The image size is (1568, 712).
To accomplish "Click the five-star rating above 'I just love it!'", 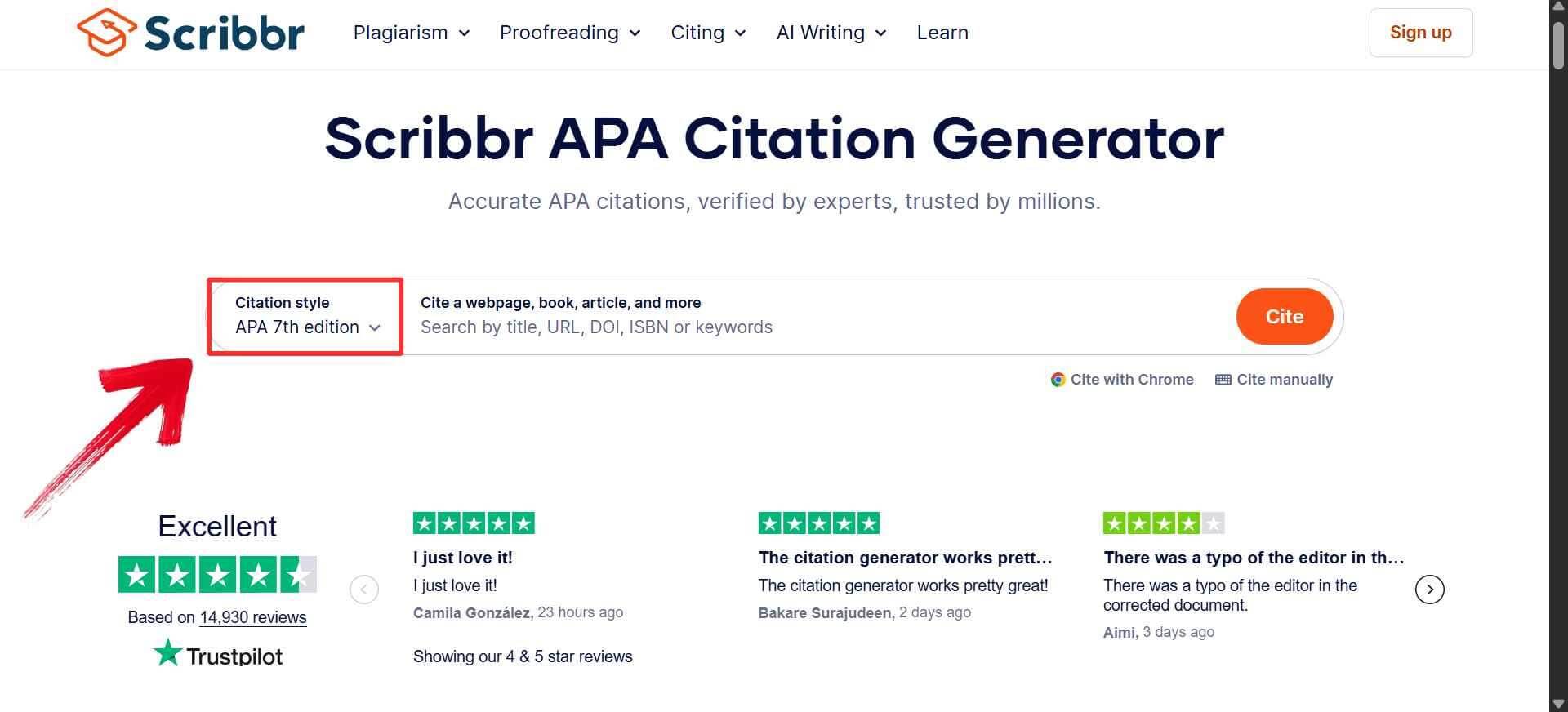I will 474,522.
